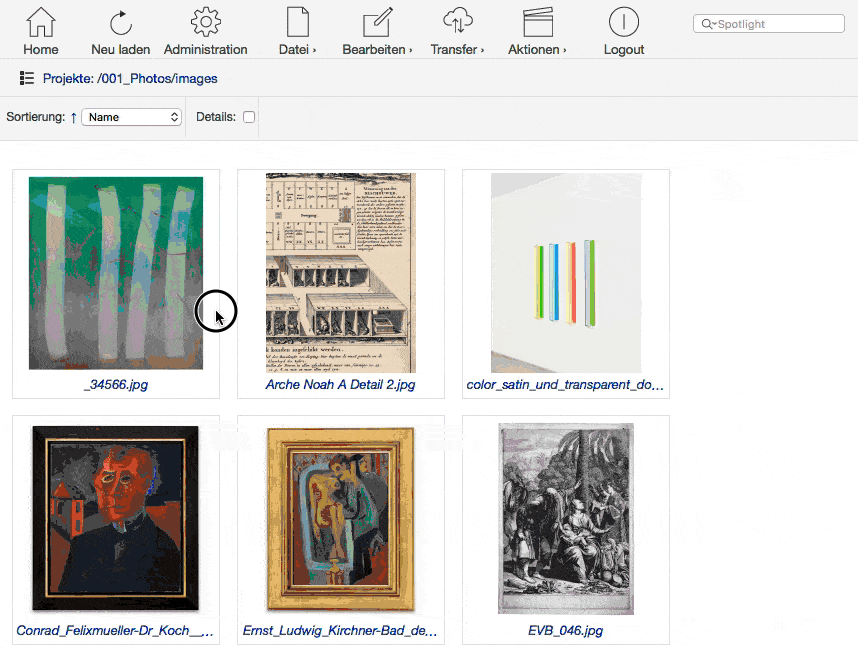Expand the Bearbeiten menu
Viewport: 858px width, 650px height.
tap(377, 23)
